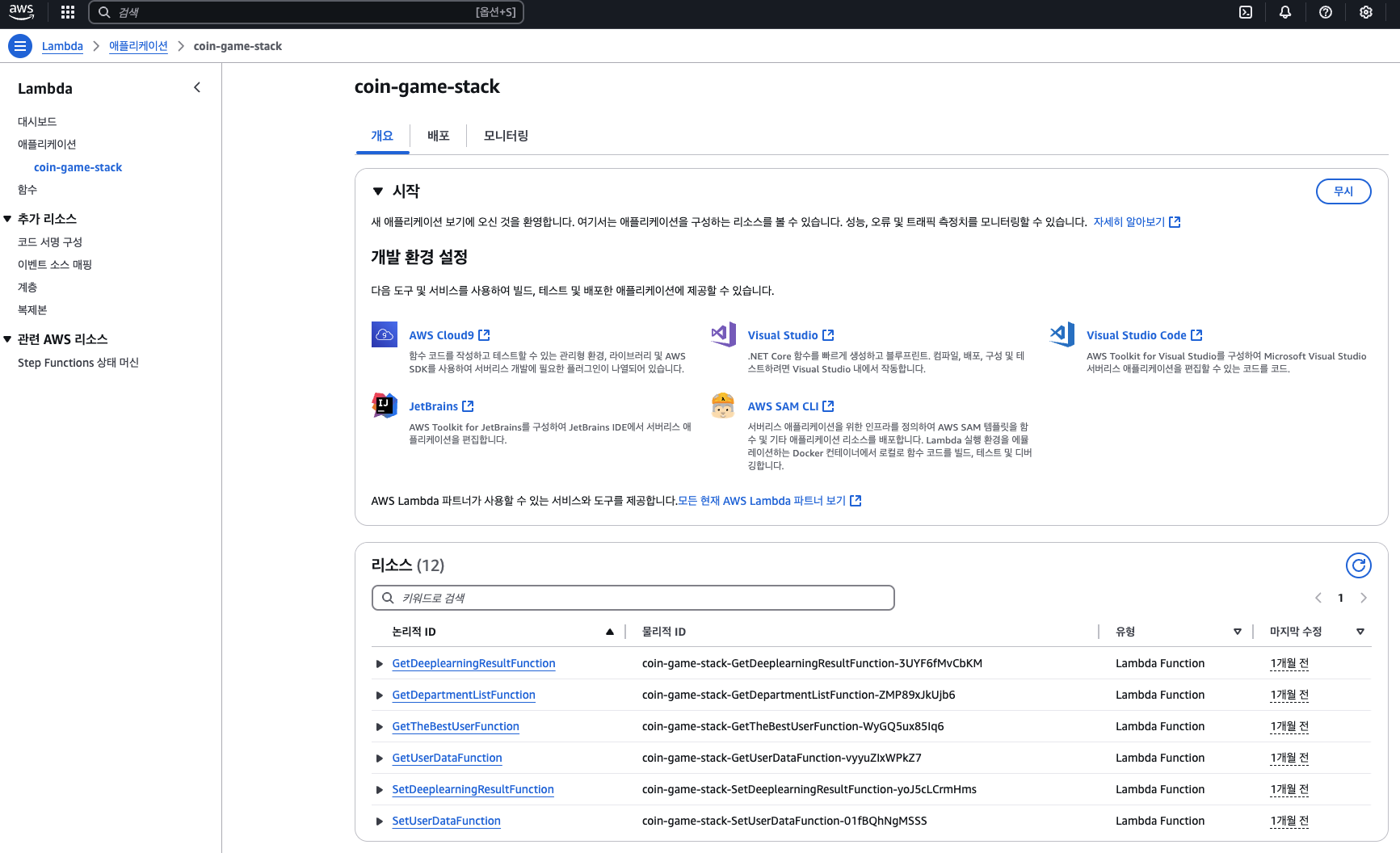Open the help question mark icon

coord(1326,12)
